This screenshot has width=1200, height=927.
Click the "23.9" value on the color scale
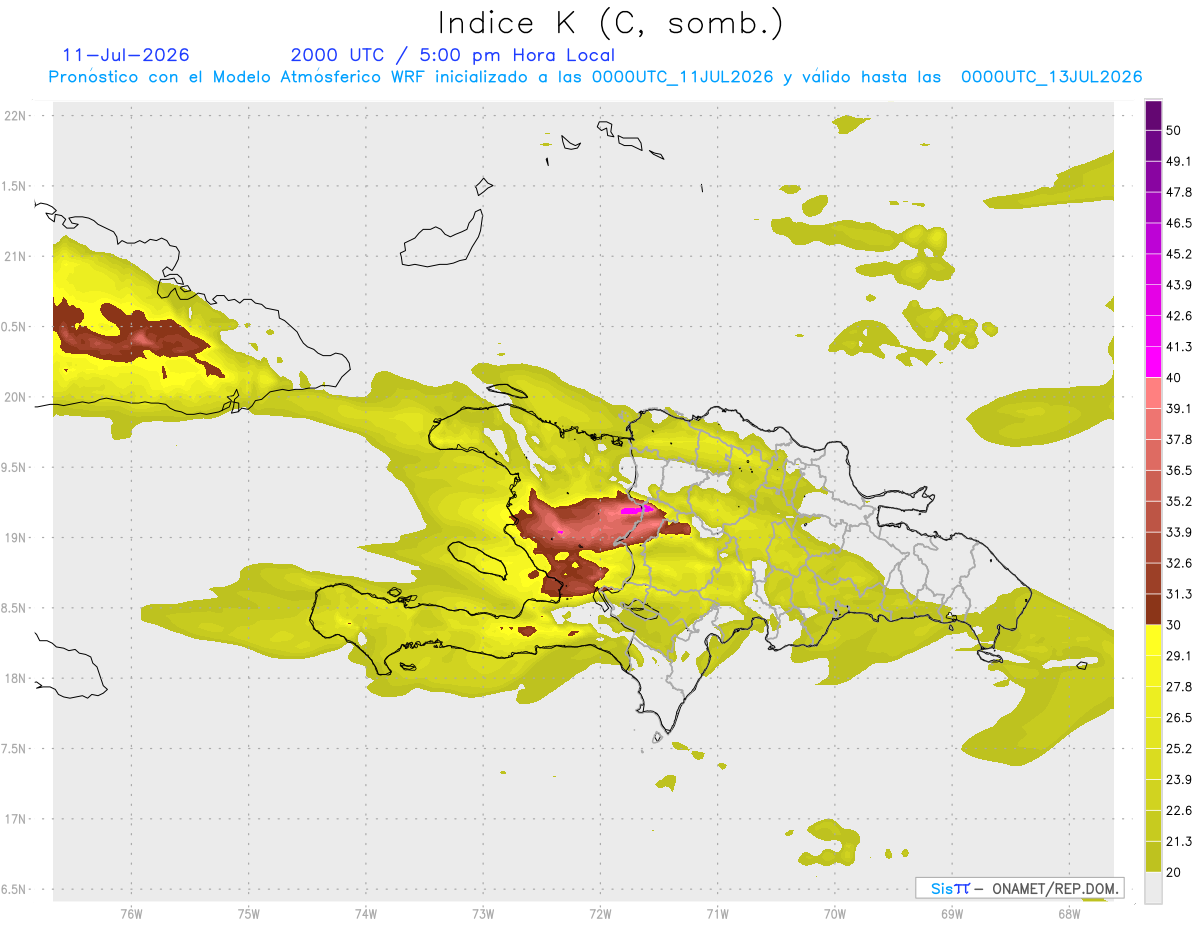1180,780
